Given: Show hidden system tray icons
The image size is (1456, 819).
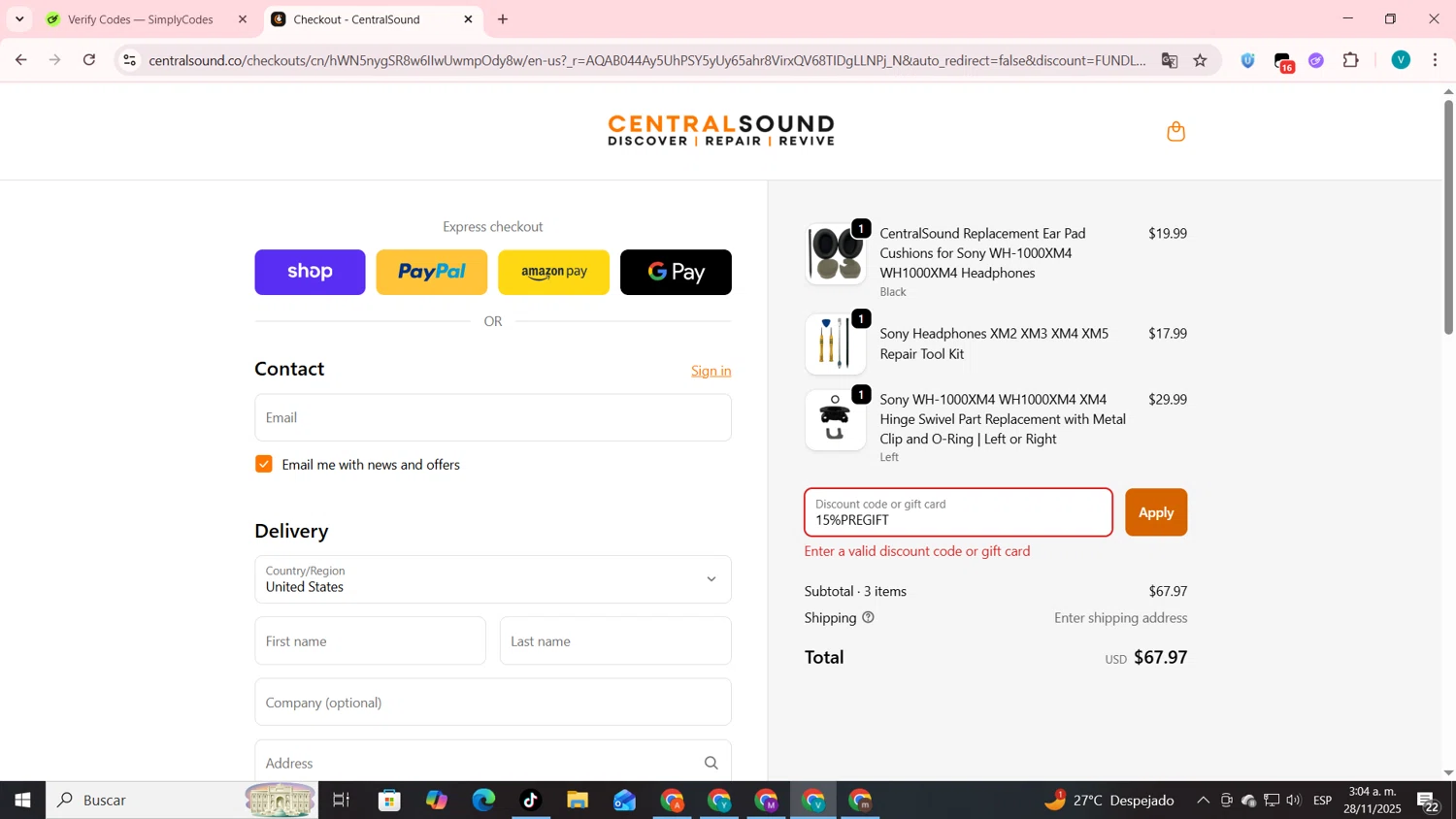Looking at the screenshot, I should [x=1203, y=801].
